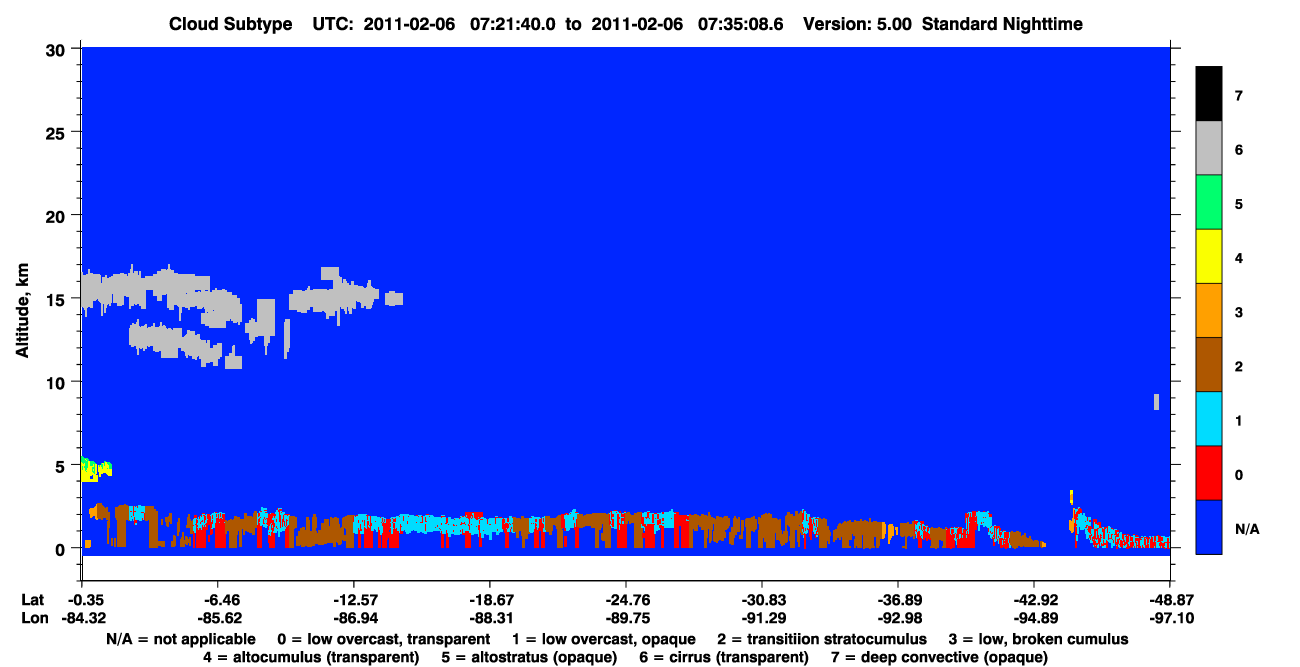Click the longitude value -88.31

tap(490, 618)
